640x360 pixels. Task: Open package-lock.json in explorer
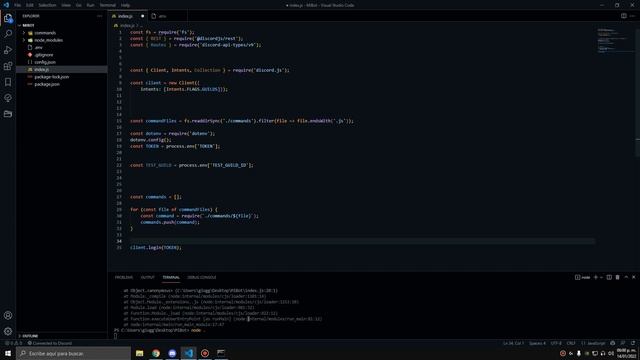(51, 77)
